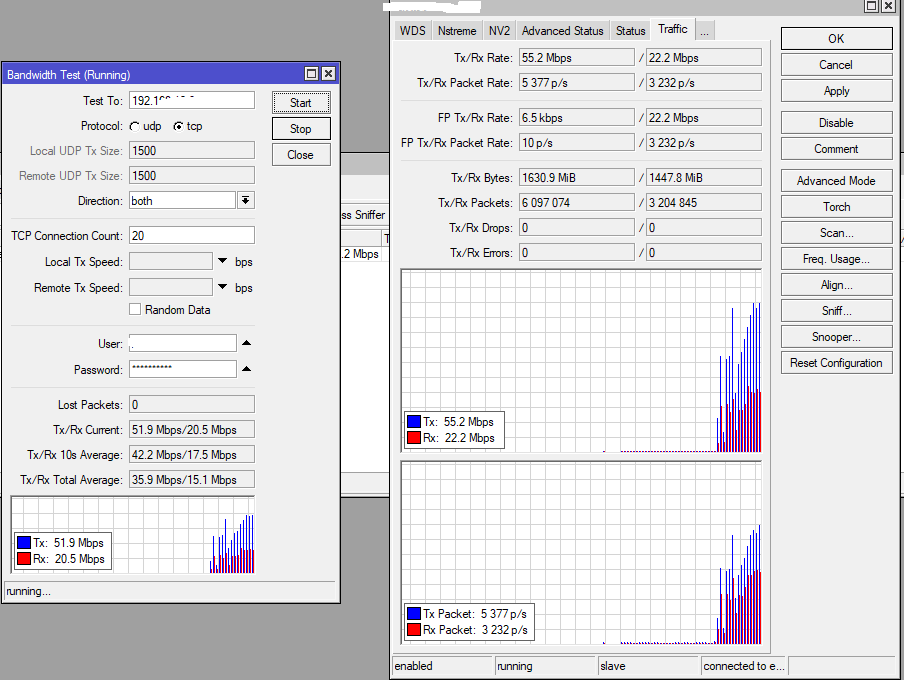The image size is (904, 680).
Task: Expand Local Tx Speed arrow
Action: point(222,261)
